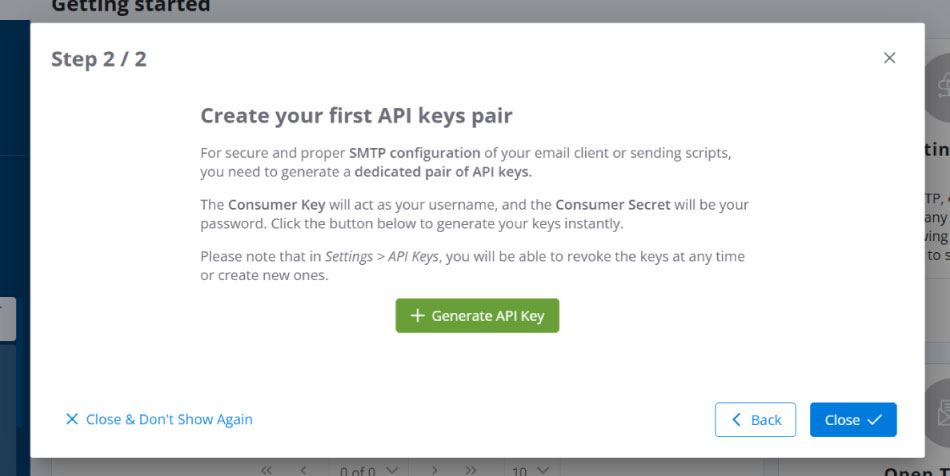The image size is (950, 476).
Task: Open the '0 of 0' page dropdown
Action: (368, 469)
